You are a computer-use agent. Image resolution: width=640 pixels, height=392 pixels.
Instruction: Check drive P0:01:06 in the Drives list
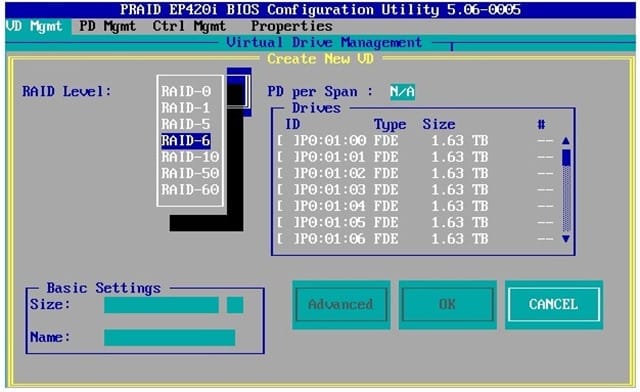(x=289, y=239)
